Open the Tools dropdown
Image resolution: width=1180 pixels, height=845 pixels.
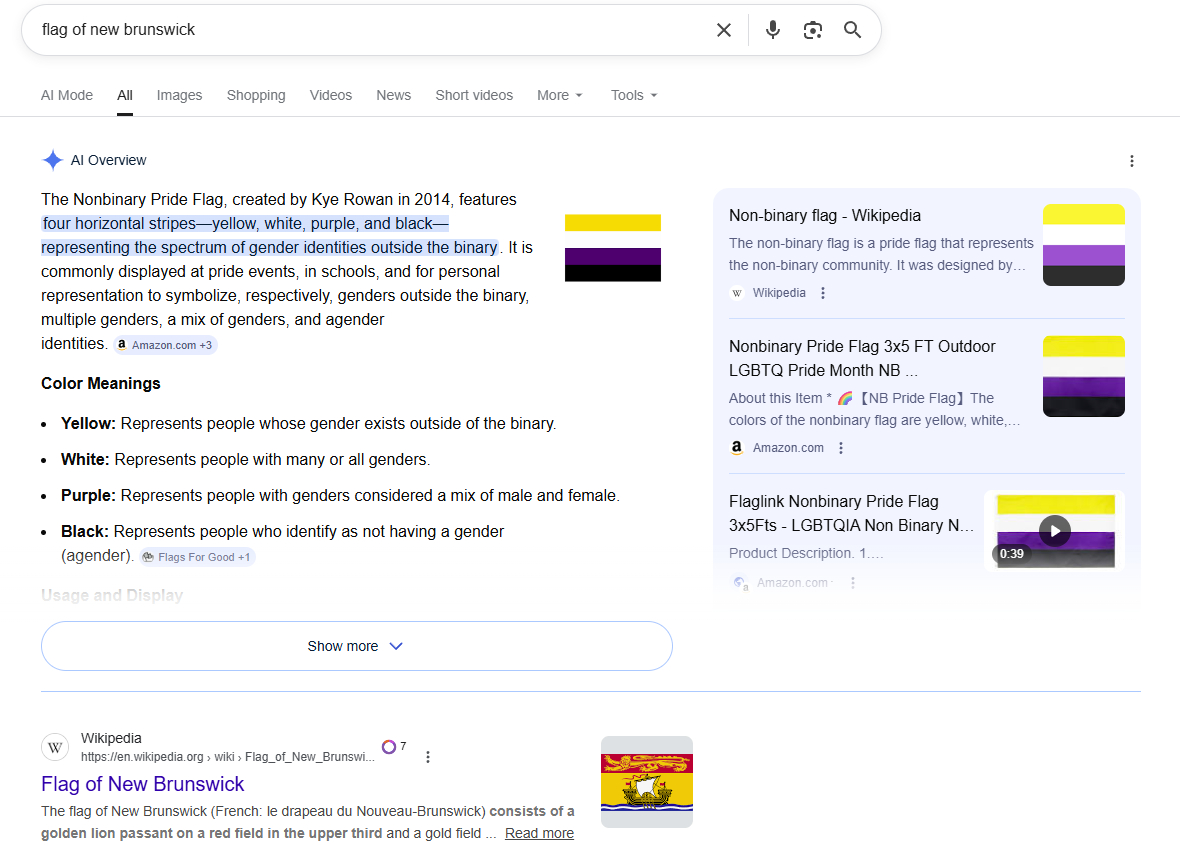pos(634,95)
